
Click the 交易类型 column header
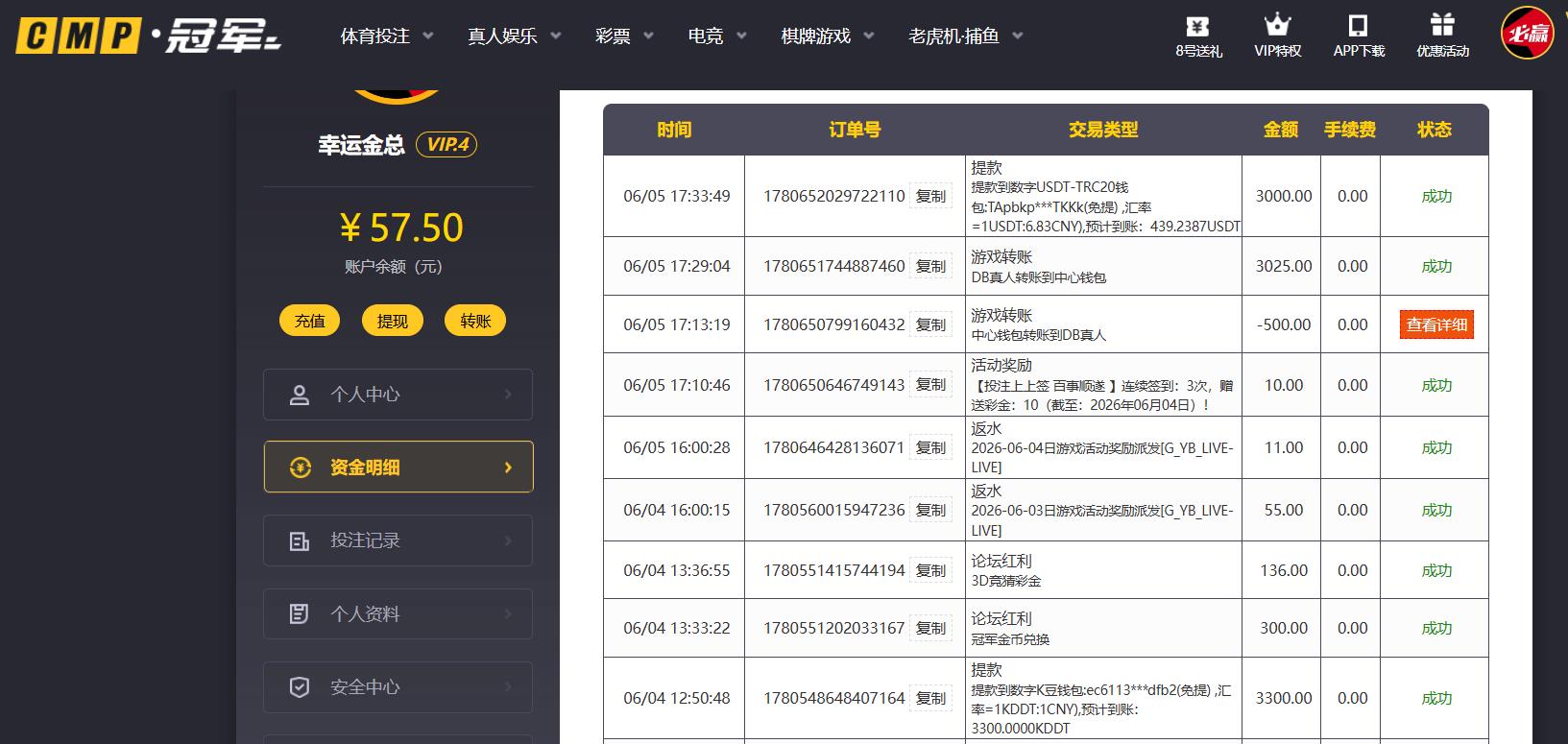(x=1103, y=130)
